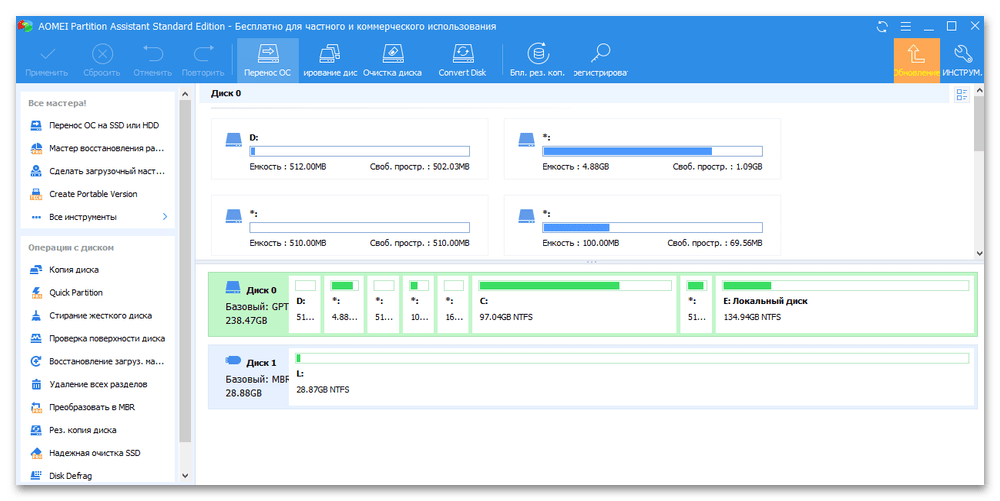The image size is (1000, 501).
Task: Select E: Локальный диск partition block
Action: point(846,305)
